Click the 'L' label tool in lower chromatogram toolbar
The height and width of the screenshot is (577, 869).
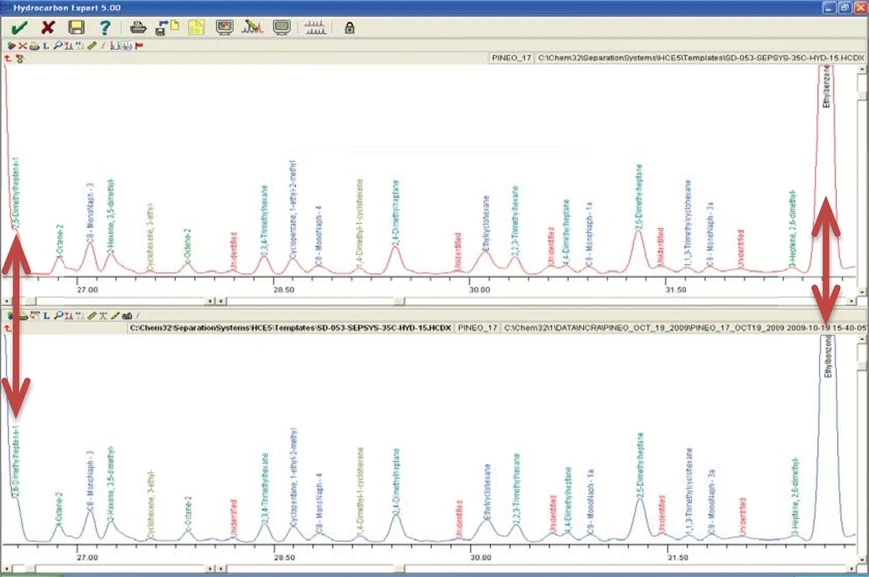(x=46, y=315)
